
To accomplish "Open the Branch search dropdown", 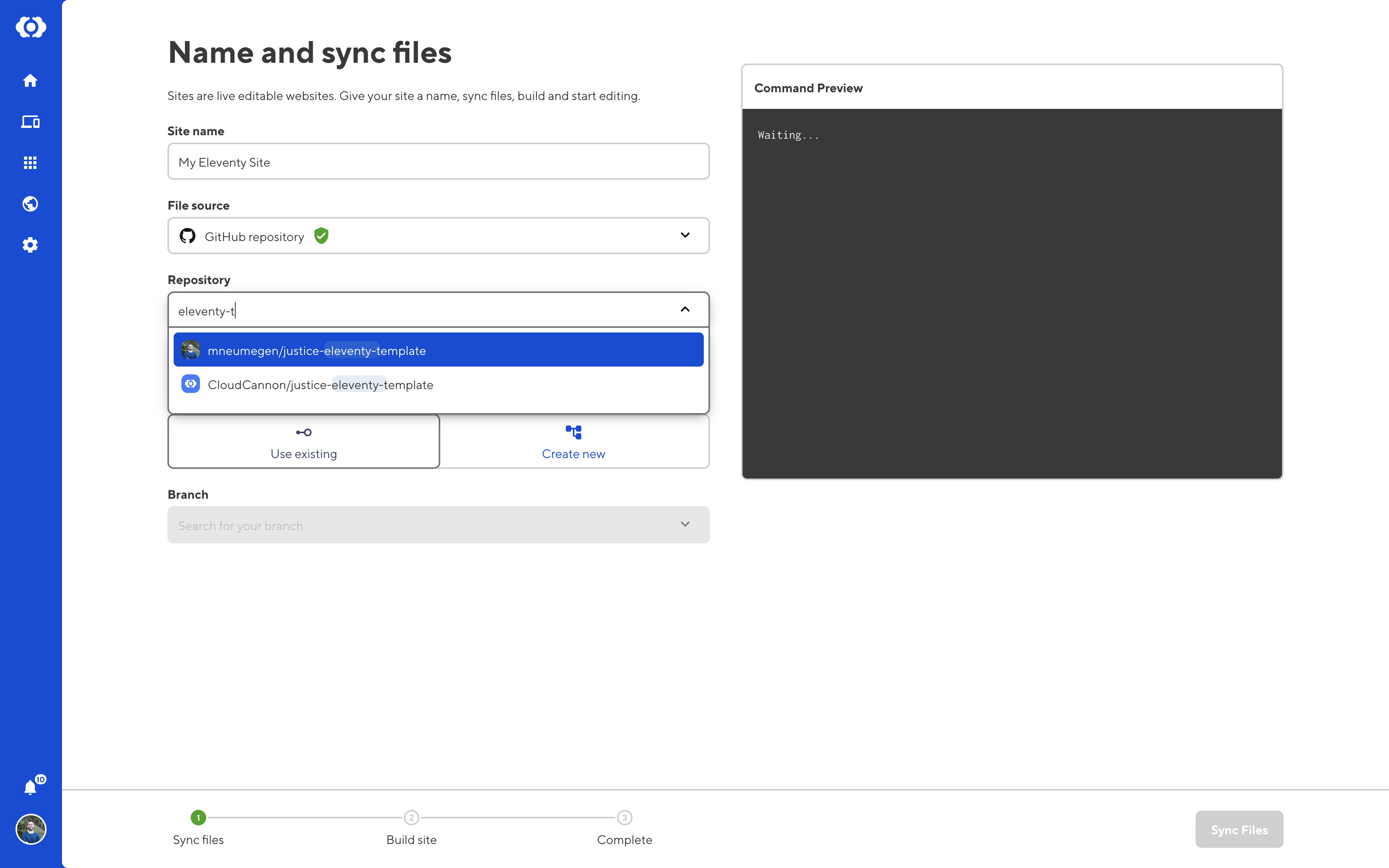I will pos(438,525).
